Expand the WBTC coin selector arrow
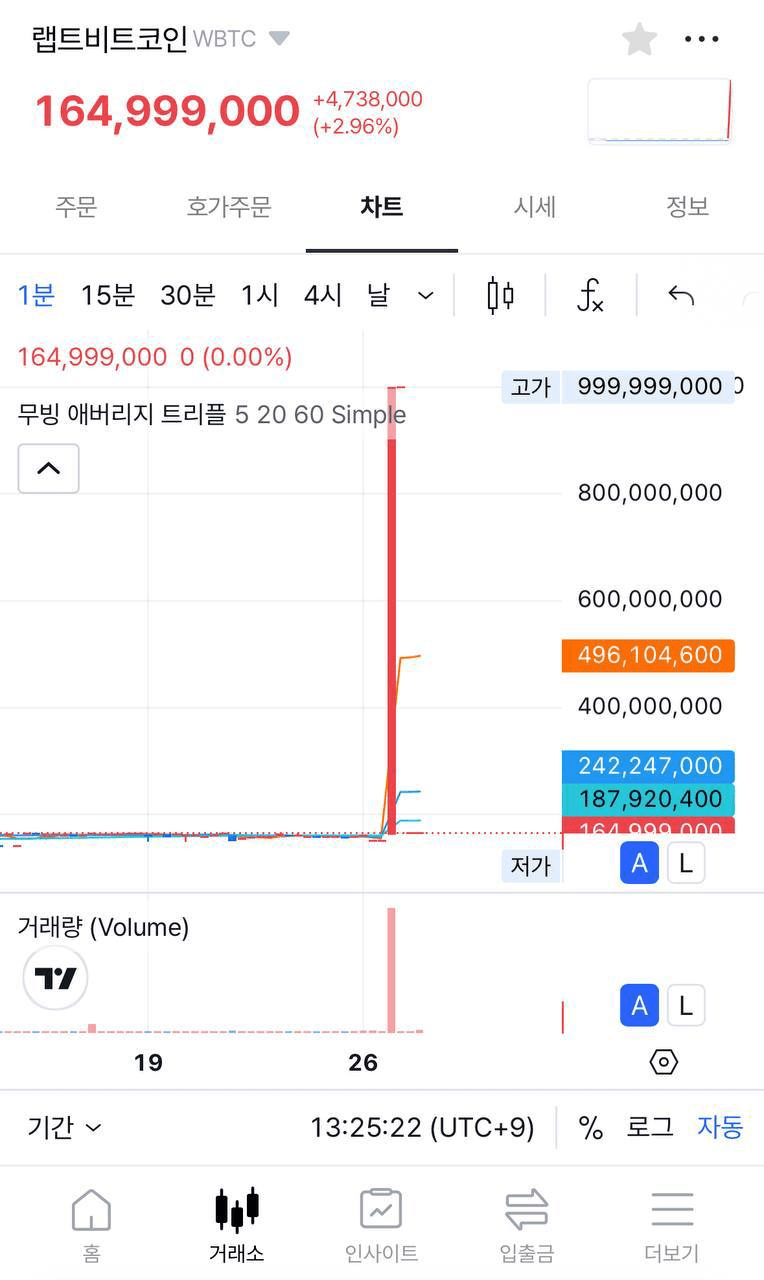Image resolution: width=764 pixels, height=1280 pixels. (280, 39)
